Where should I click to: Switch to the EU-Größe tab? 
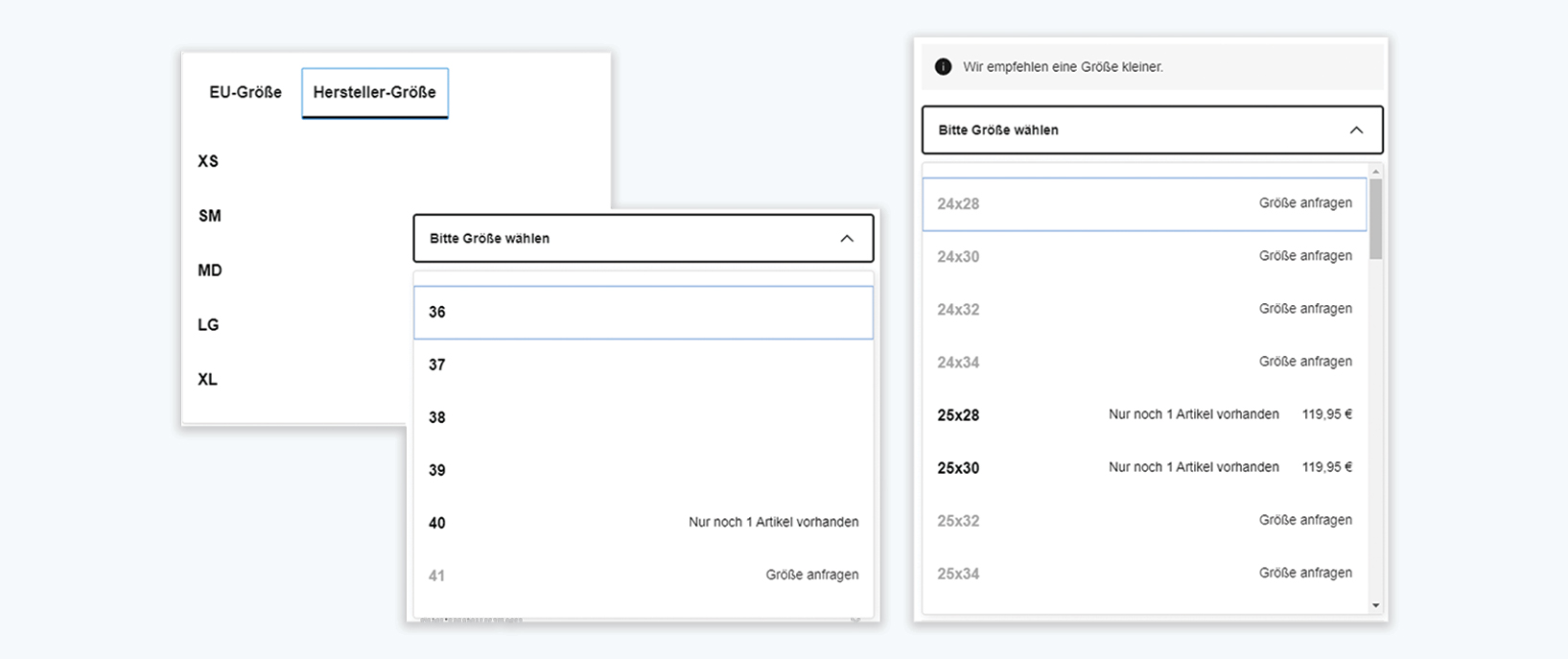coord(246,93)
